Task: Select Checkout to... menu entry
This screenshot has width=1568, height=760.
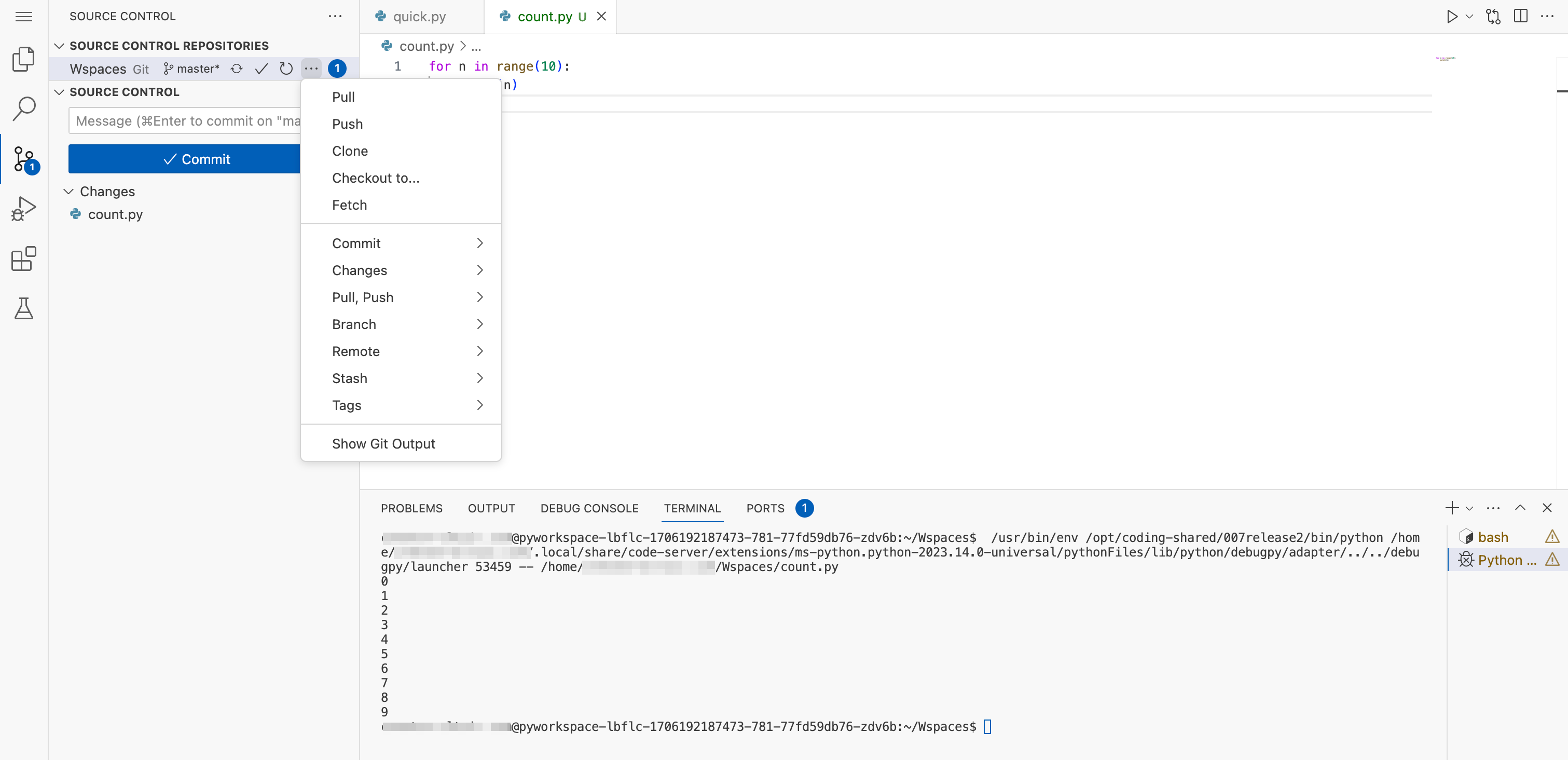Action: point(401,178)
